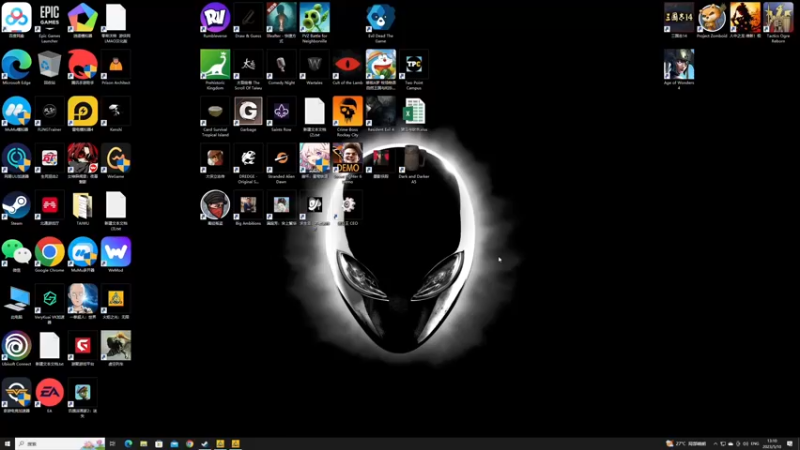Open the Microsoft Edge desktop shortcut
The width and height of the screenshot is (800, 450).
tap(16, 68)
